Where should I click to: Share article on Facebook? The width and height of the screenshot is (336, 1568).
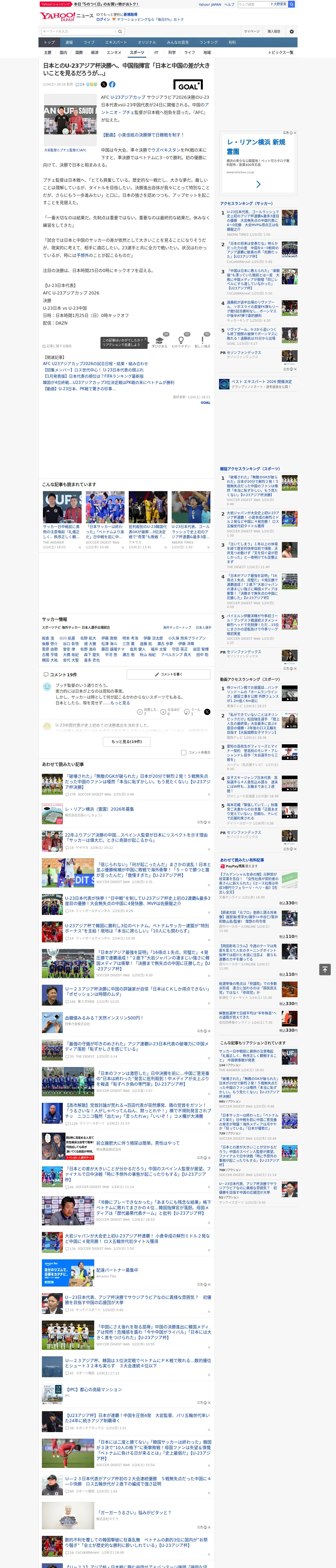pos(112,85)
